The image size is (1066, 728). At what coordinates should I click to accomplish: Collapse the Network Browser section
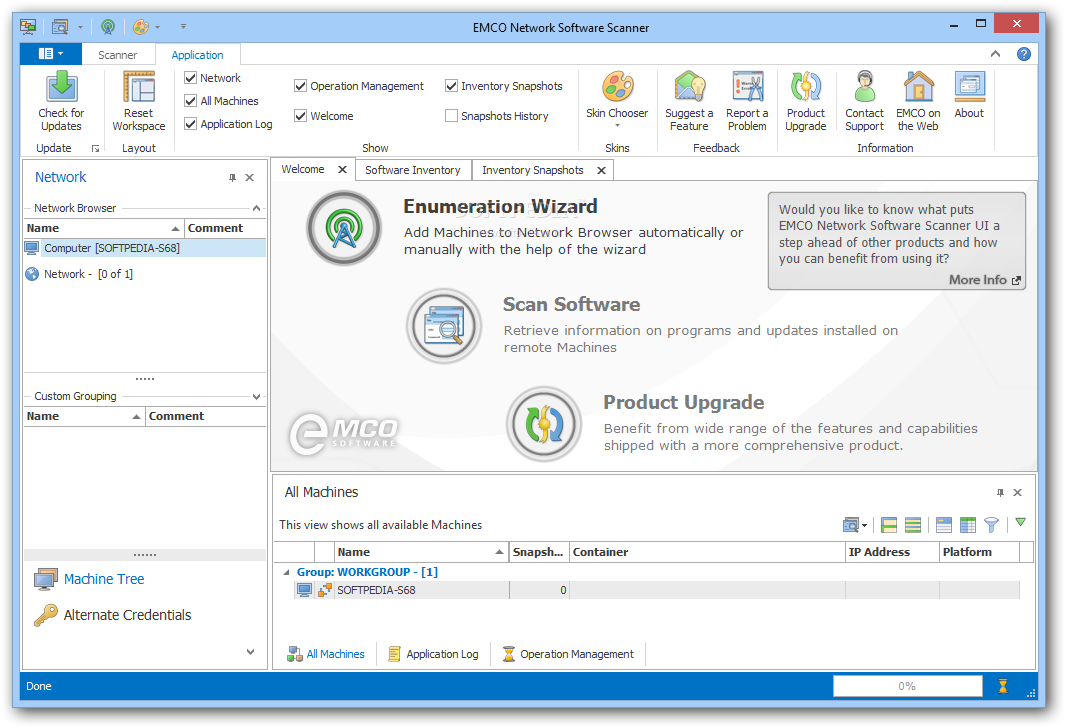256,208
